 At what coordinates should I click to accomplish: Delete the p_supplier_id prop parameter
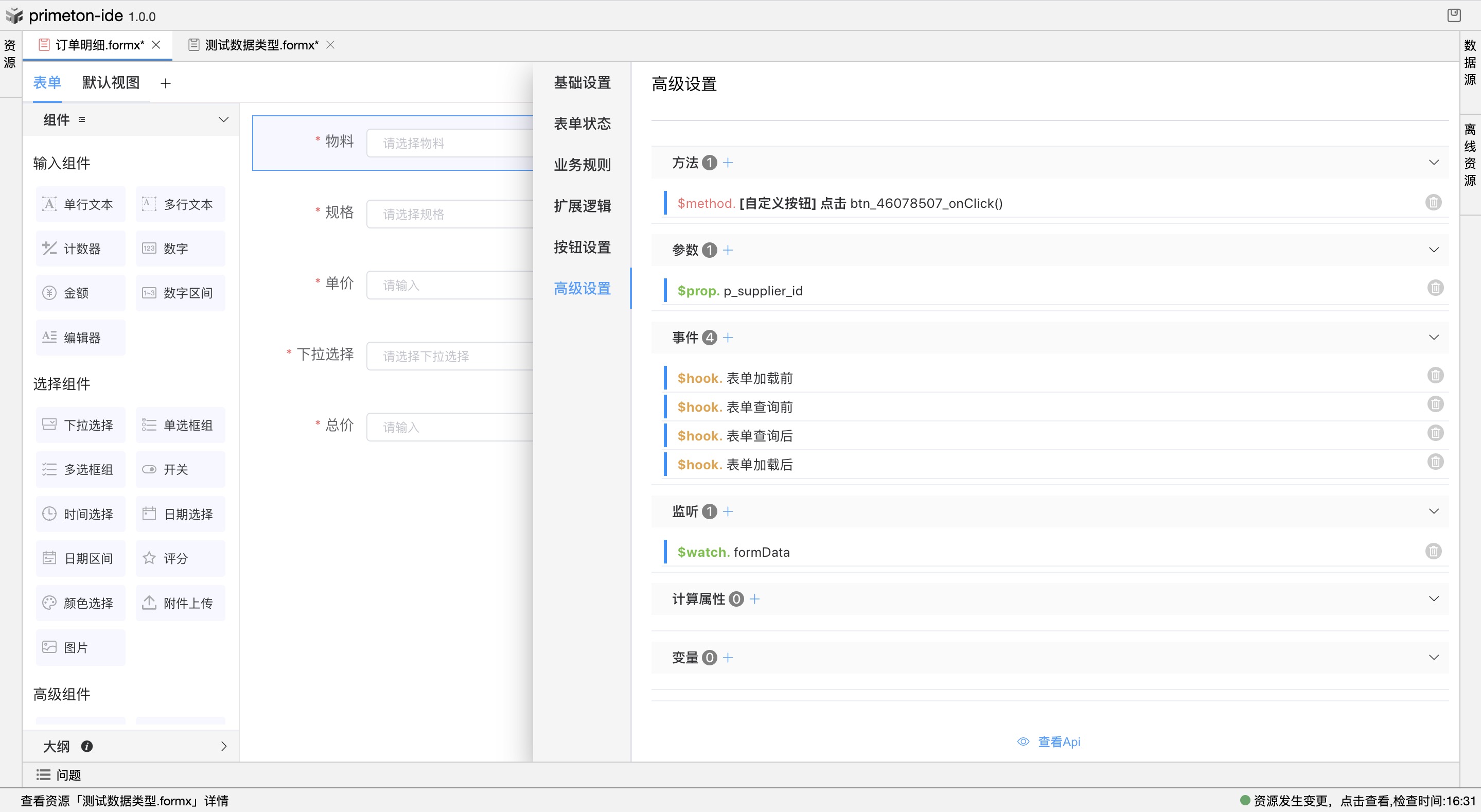pyautogui.click(x=1435, y=288)
